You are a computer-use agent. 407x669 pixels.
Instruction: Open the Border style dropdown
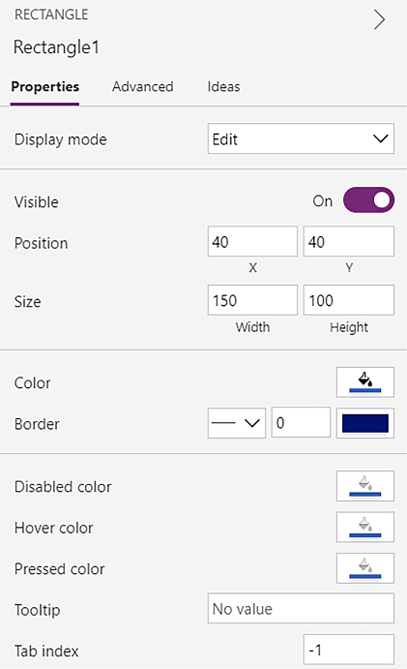237,423
